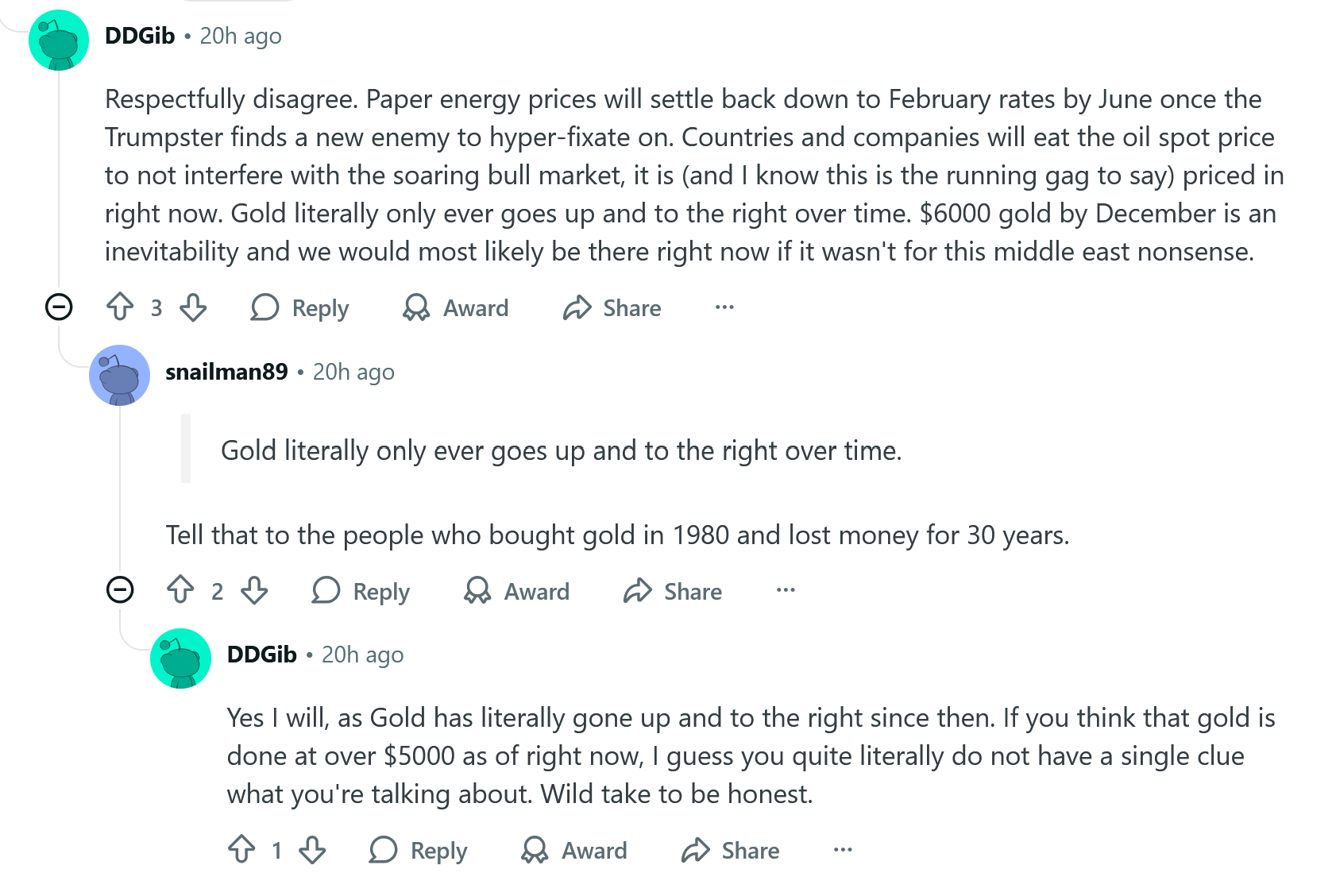1336x896 pixels.
Task: Collapse snailman89's comment thread
Action: 120,589
